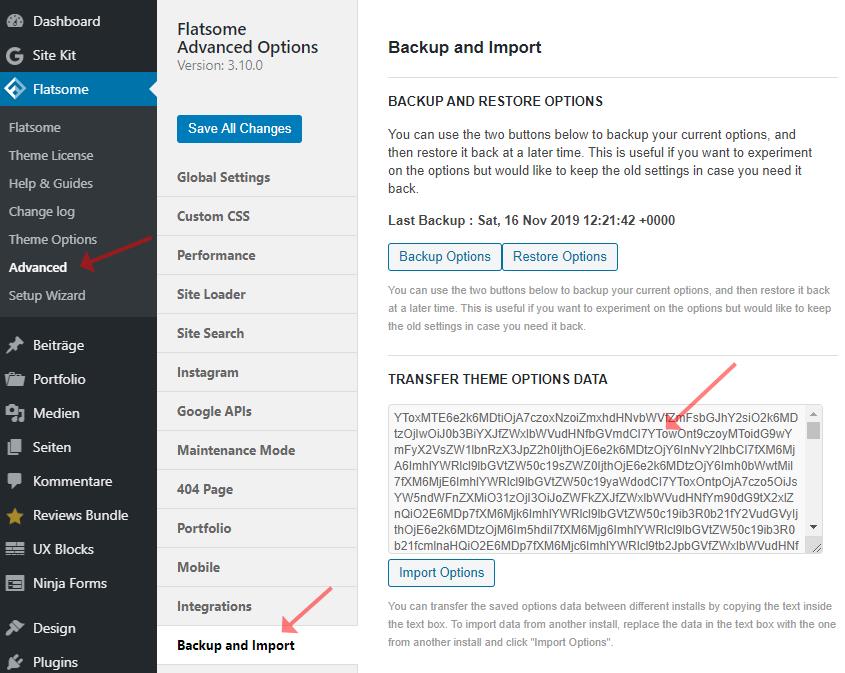The height and width of the screenshot is (673, 845).
Task: Open the Seiten menu
Action: [52, 447]
